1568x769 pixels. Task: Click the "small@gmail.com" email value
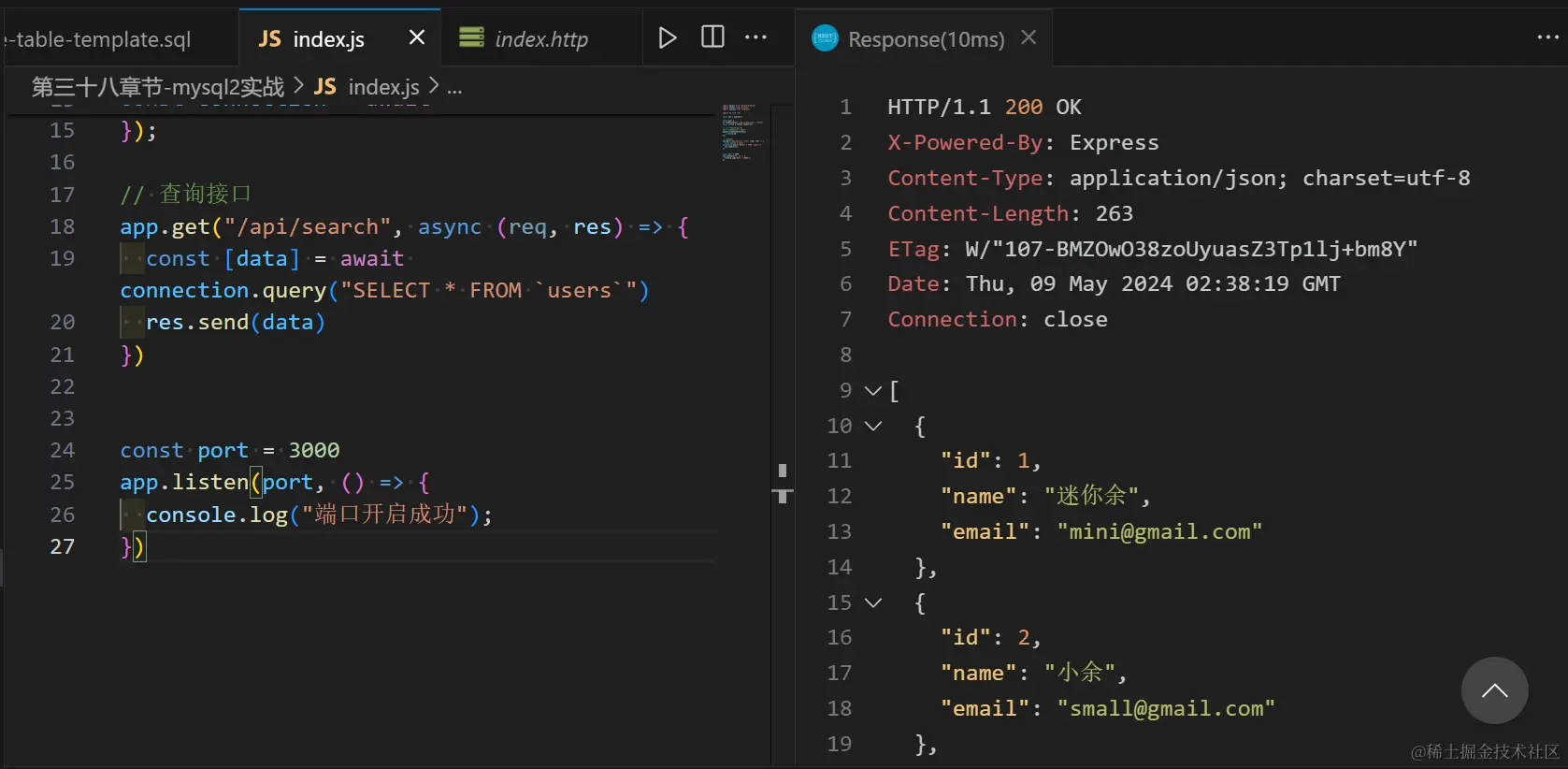click(1166, 708)
